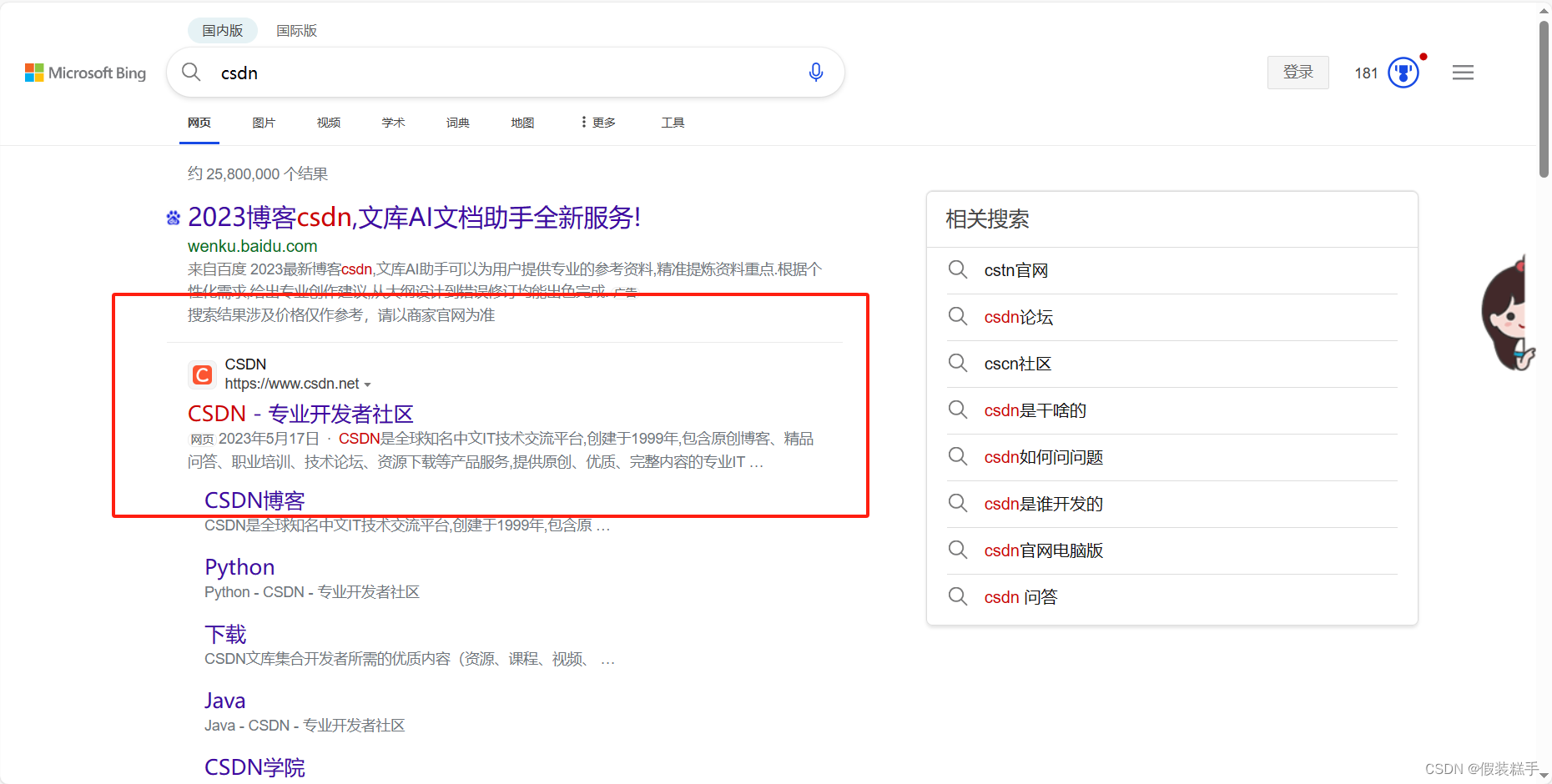Select the 视频 tab
1552x784 pixels.
(329, 123)
